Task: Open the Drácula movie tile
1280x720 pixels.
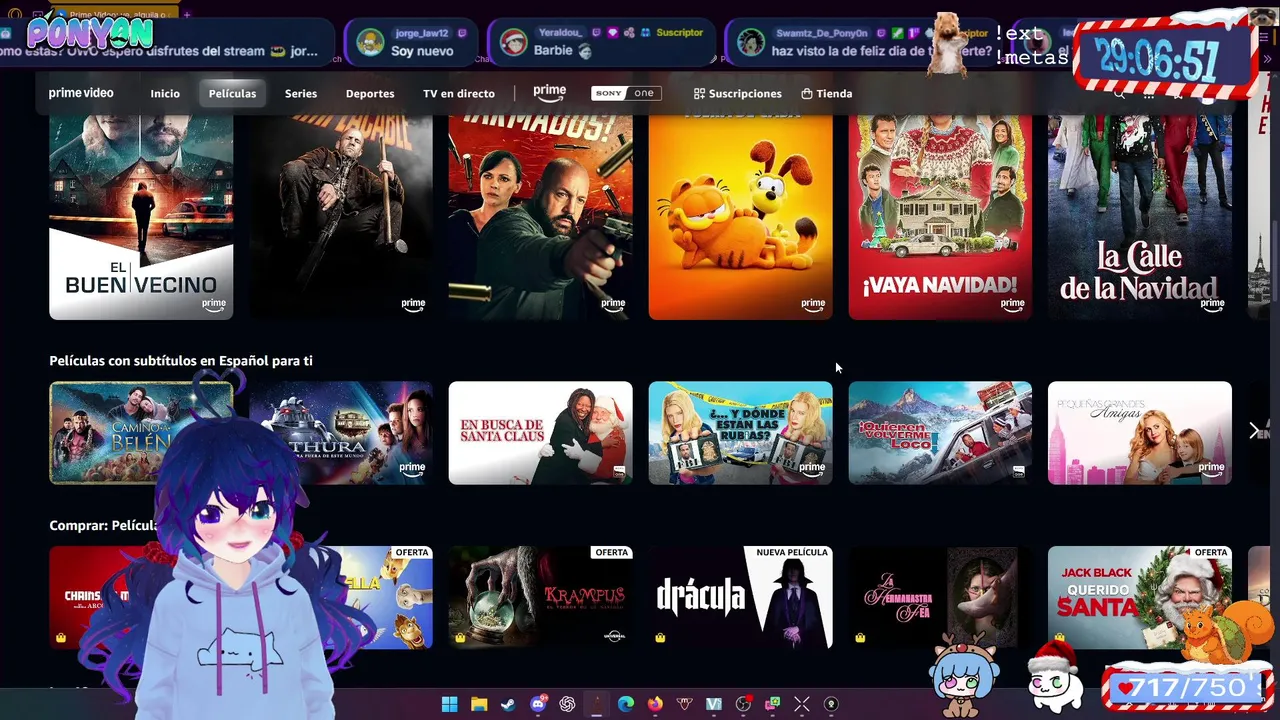Action: (x=740, y=597)
